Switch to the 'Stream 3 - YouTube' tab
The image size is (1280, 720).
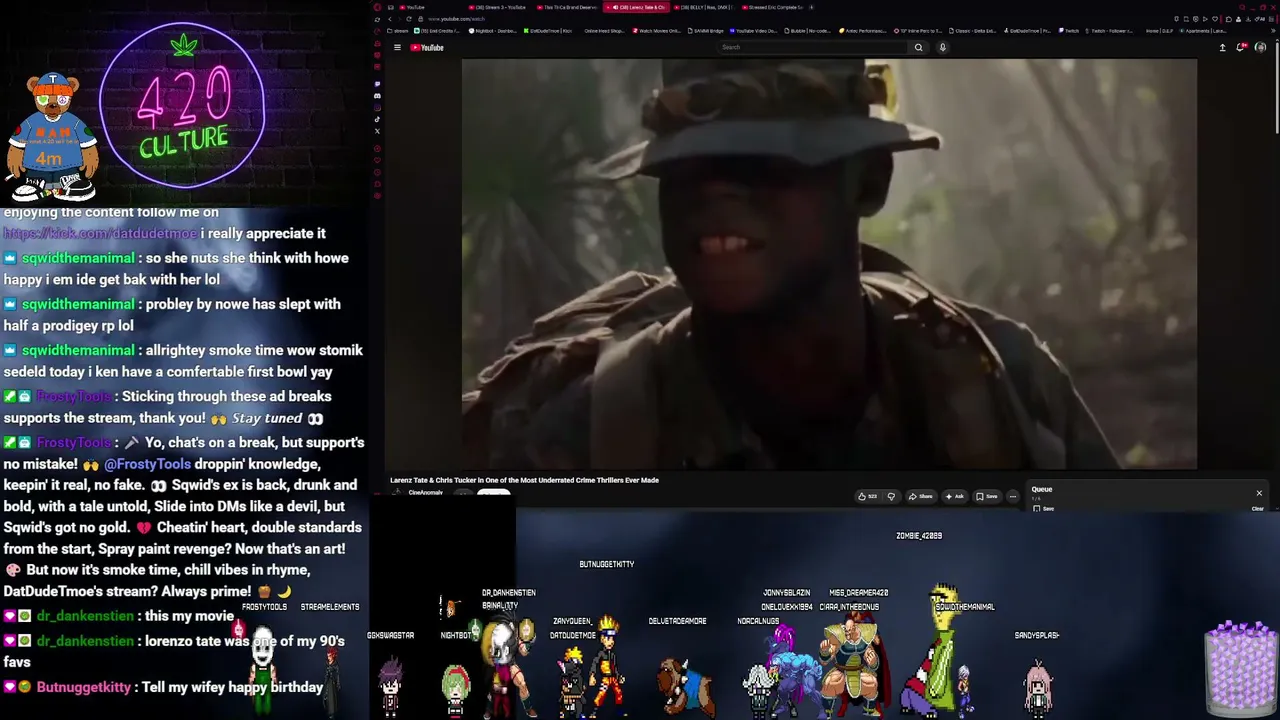tap(497, 7)
